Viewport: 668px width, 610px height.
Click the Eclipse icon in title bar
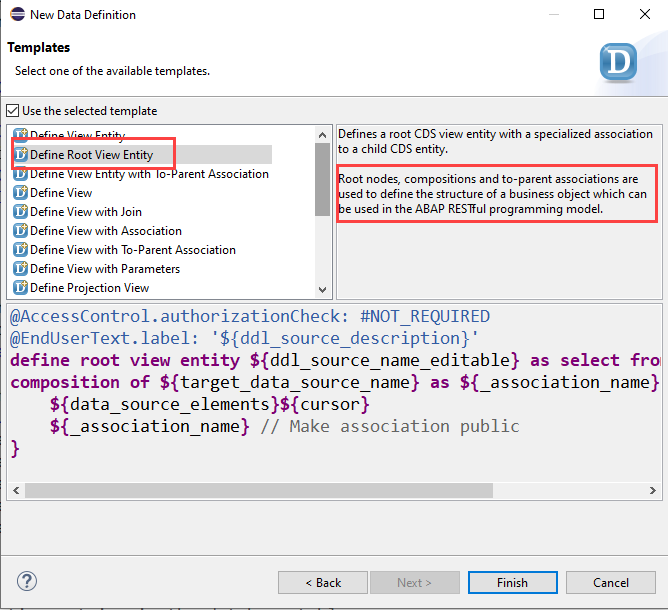click(17, 14)
